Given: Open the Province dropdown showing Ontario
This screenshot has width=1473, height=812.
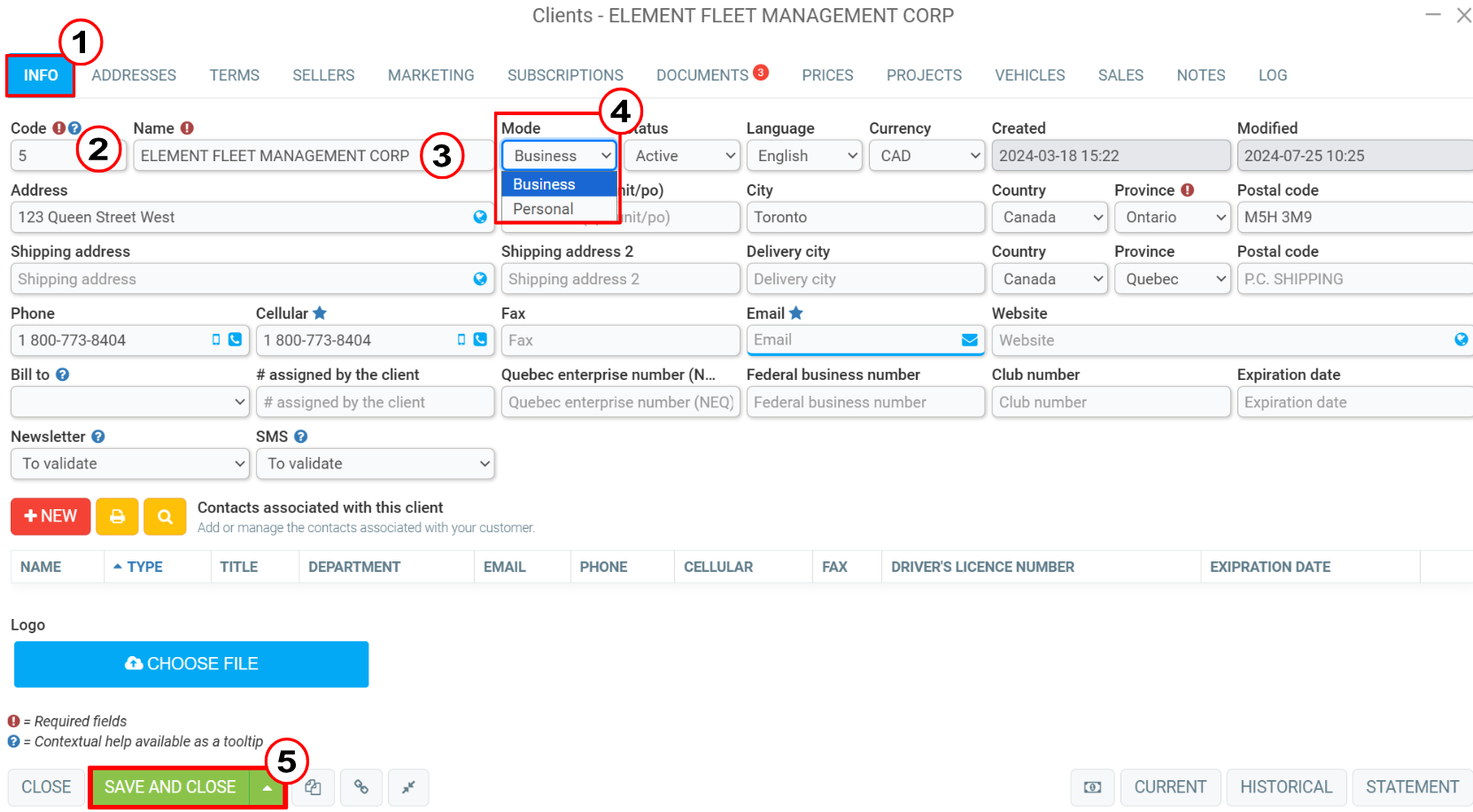Looking at the screenshot, I should coord(1172,217).
